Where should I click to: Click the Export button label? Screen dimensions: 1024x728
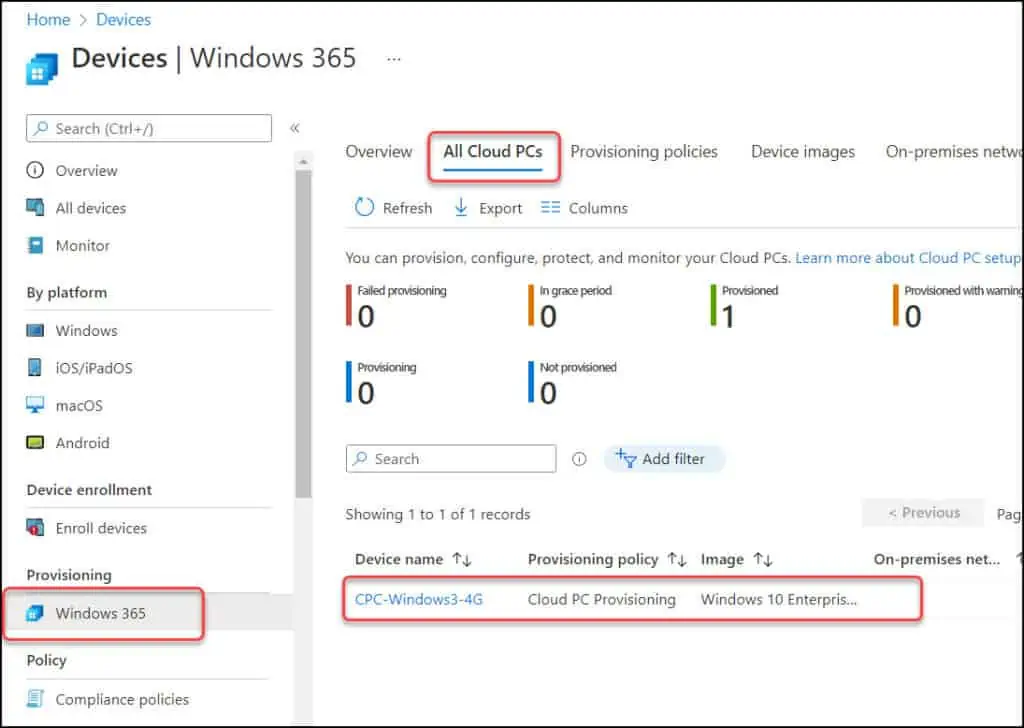pos(500,208)
